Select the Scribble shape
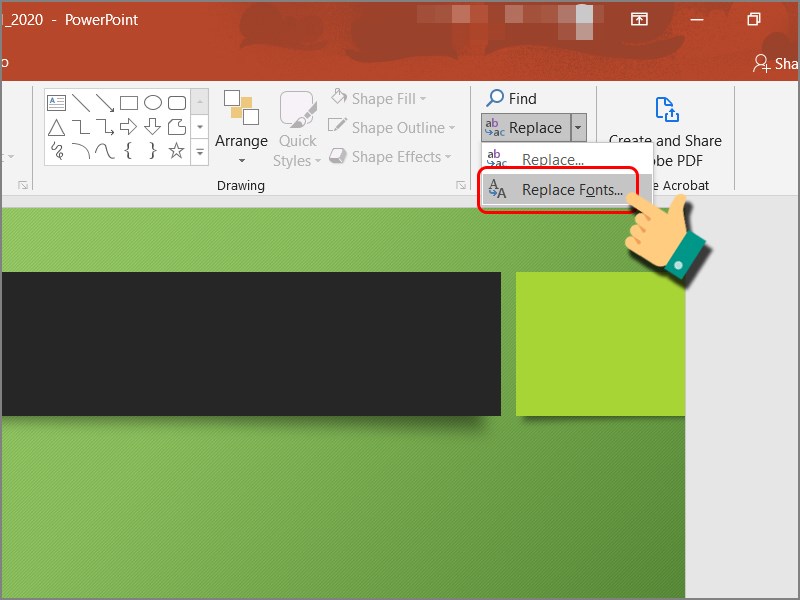800x600 pixels. coord(57,151)
